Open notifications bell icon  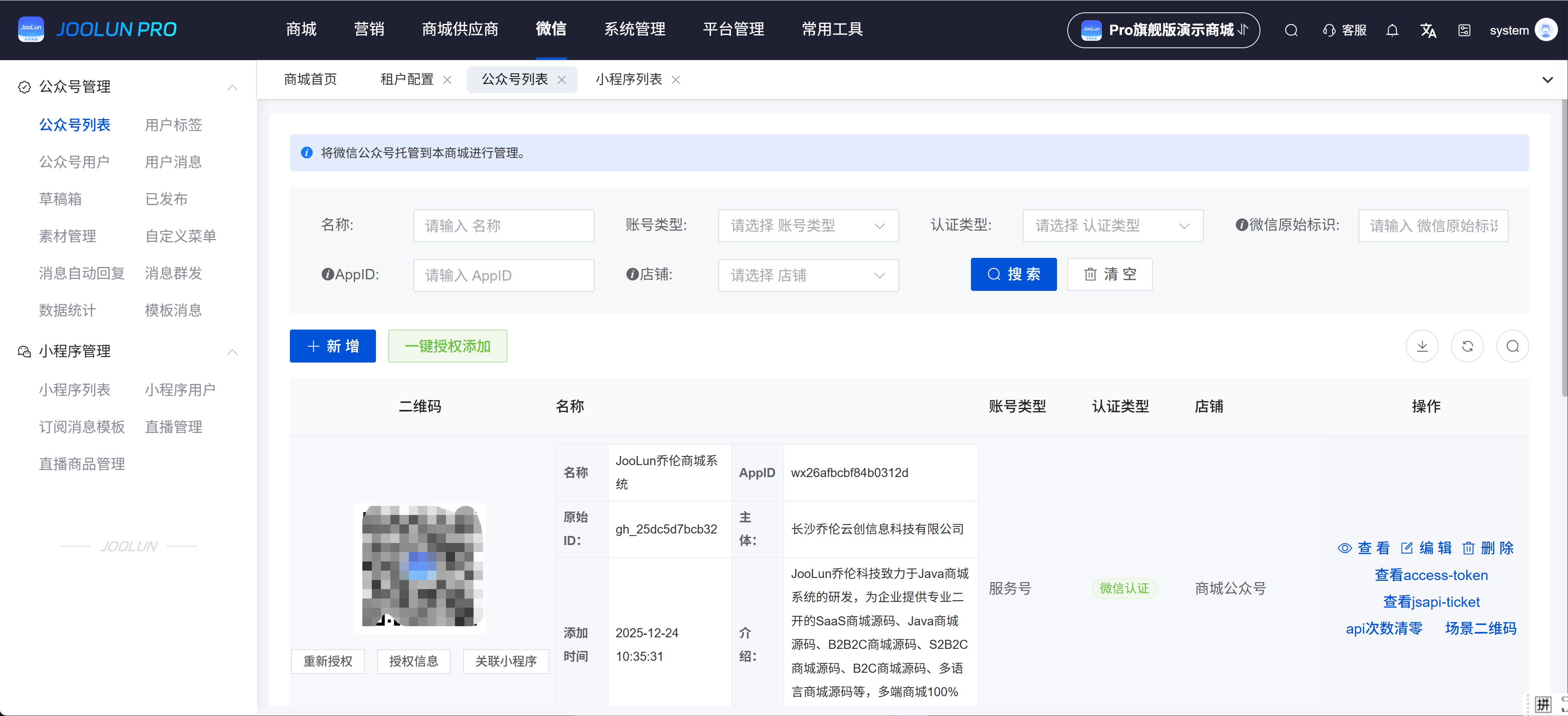point(1392,30)
